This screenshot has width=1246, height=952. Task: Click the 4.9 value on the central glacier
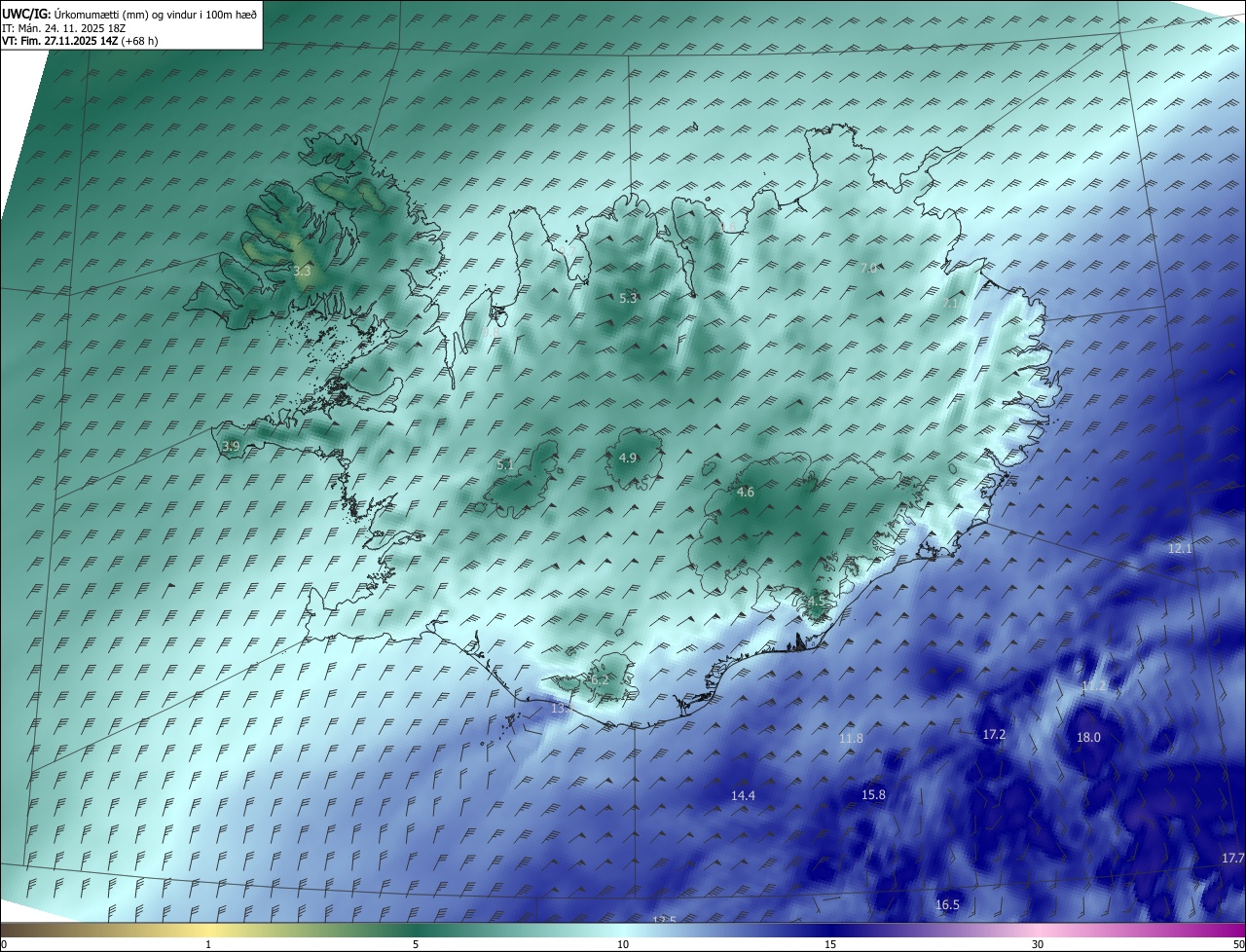628,458
